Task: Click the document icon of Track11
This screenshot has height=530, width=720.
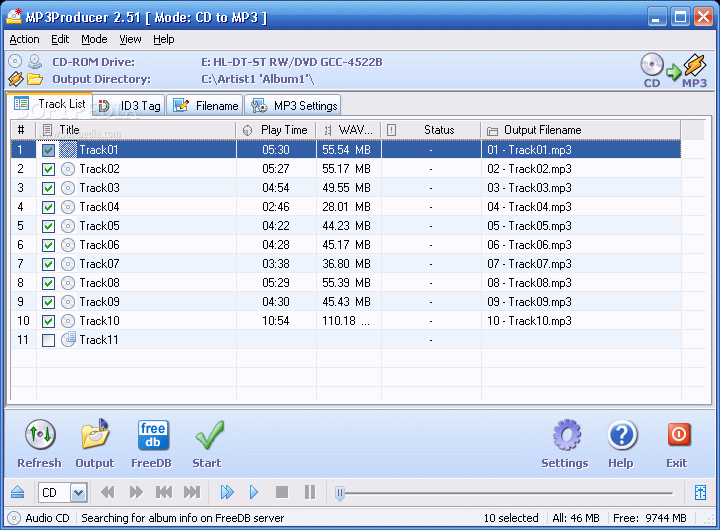Action: (x=68, y=339)
